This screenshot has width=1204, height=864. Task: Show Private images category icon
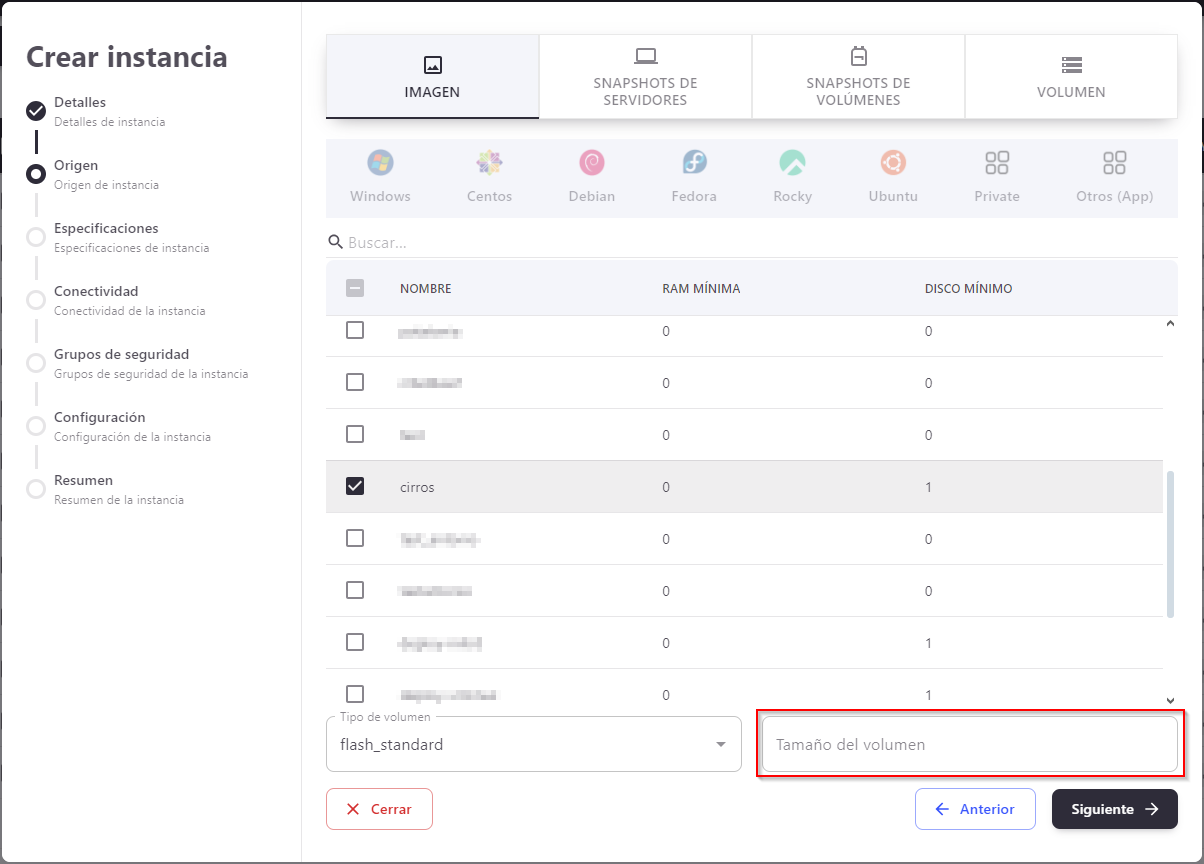997,163
